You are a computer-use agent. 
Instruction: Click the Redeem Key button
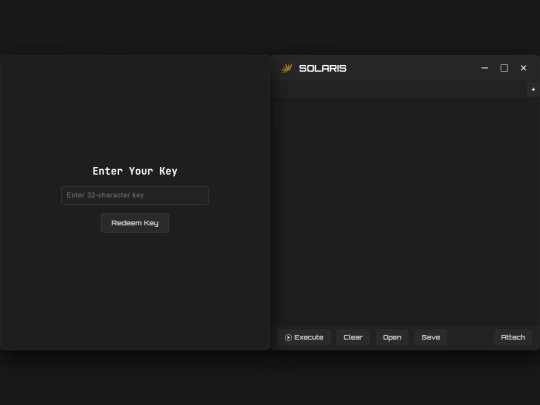click(x=135, y=223)
